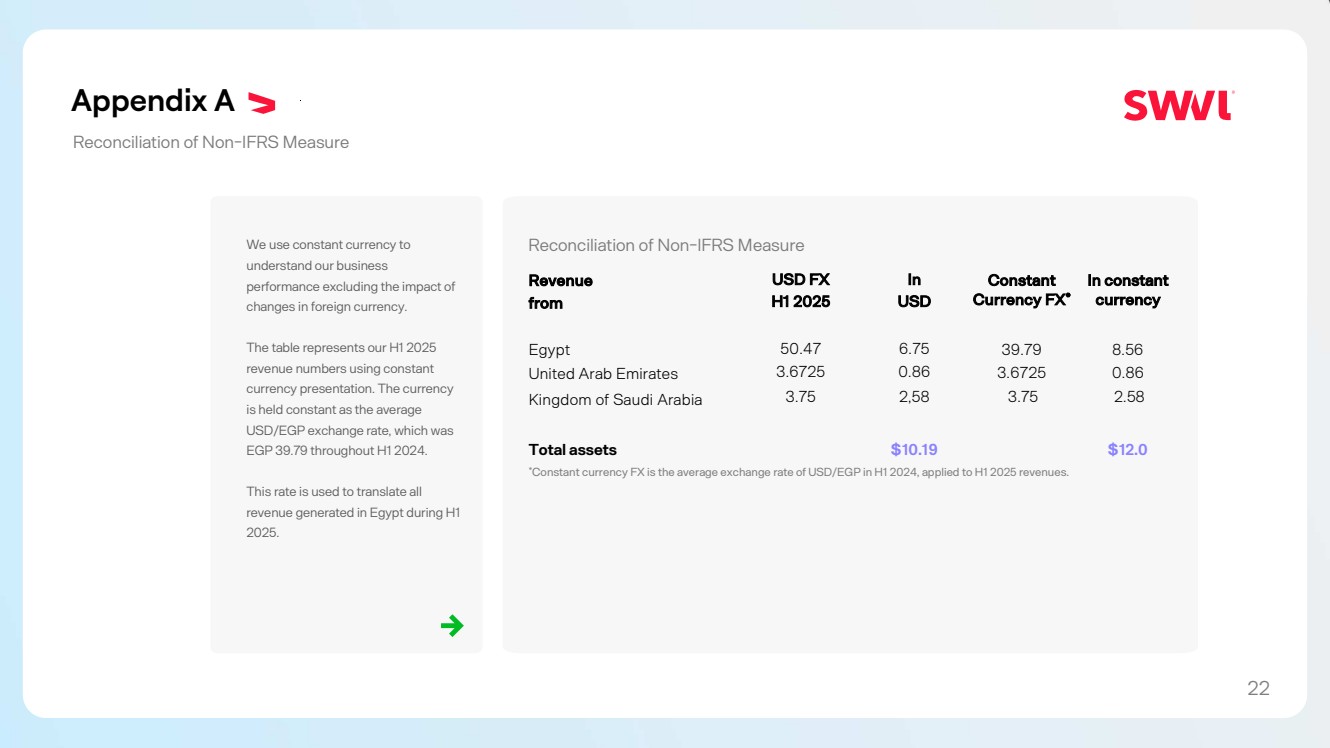Click the 'Constant Currency FX' column header

[1021, 290]
